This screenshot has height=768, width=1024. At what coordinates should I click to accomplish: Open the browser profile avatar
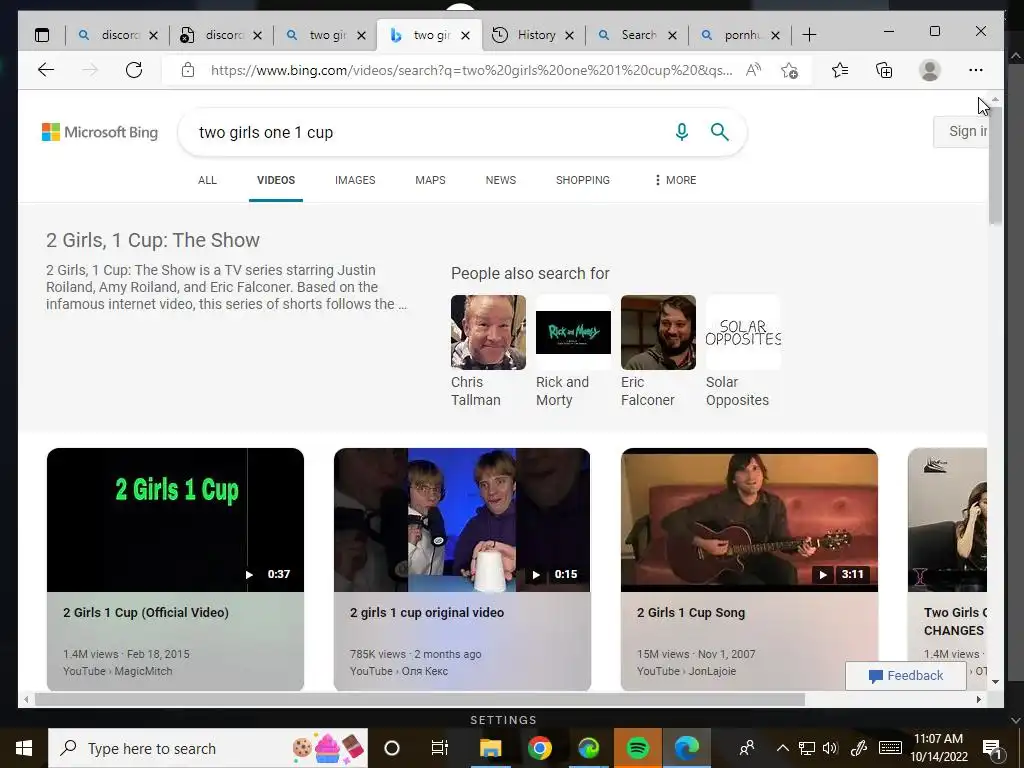click(x=929, y=70)
